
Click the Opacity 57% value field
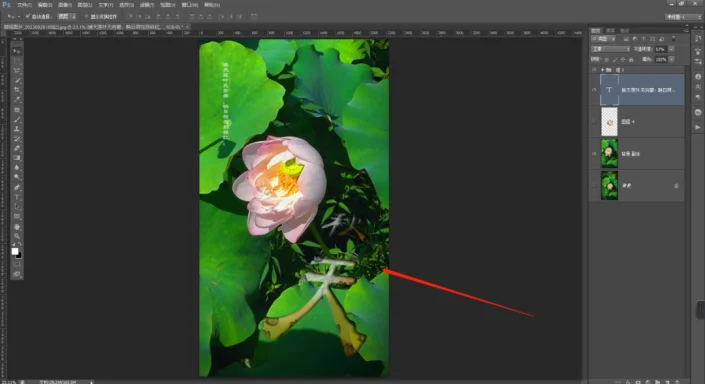[x=660, y=49]
